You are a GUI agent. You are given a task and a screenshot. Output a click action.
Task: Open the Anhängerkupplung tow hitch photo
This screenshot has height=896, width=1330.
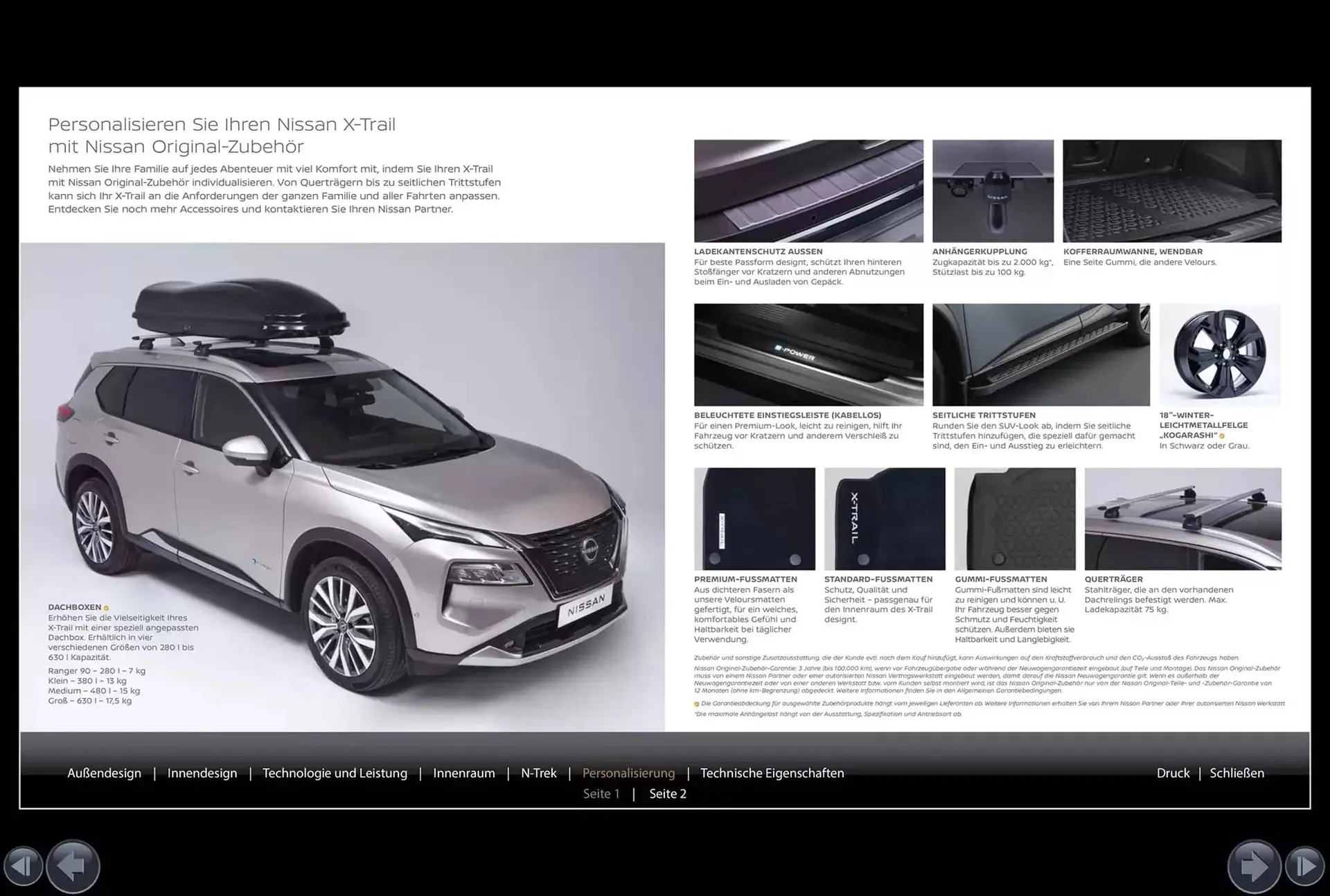993,191
